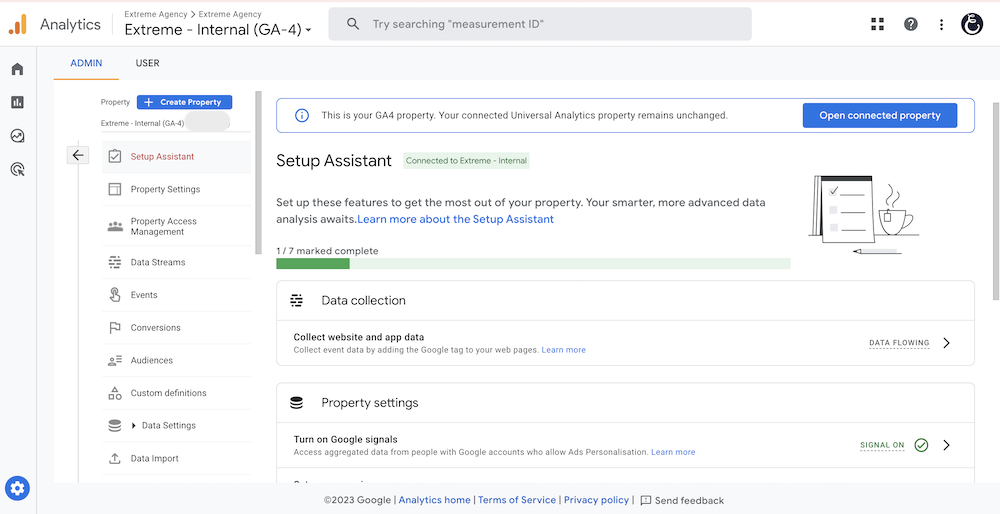Click the Data Streams icon

coord(115,262)
